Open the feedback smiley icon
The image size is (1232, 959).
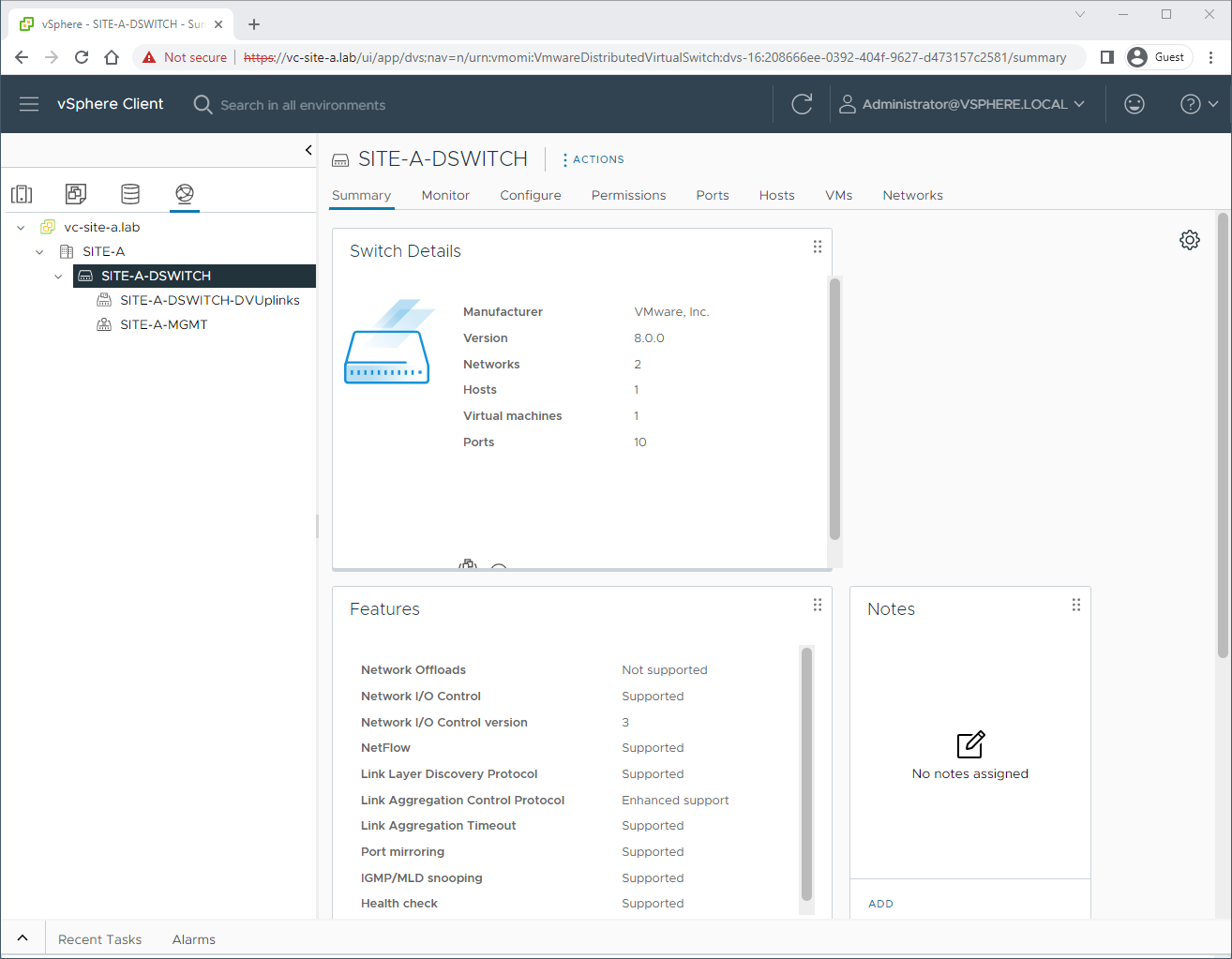[1134, 104]
